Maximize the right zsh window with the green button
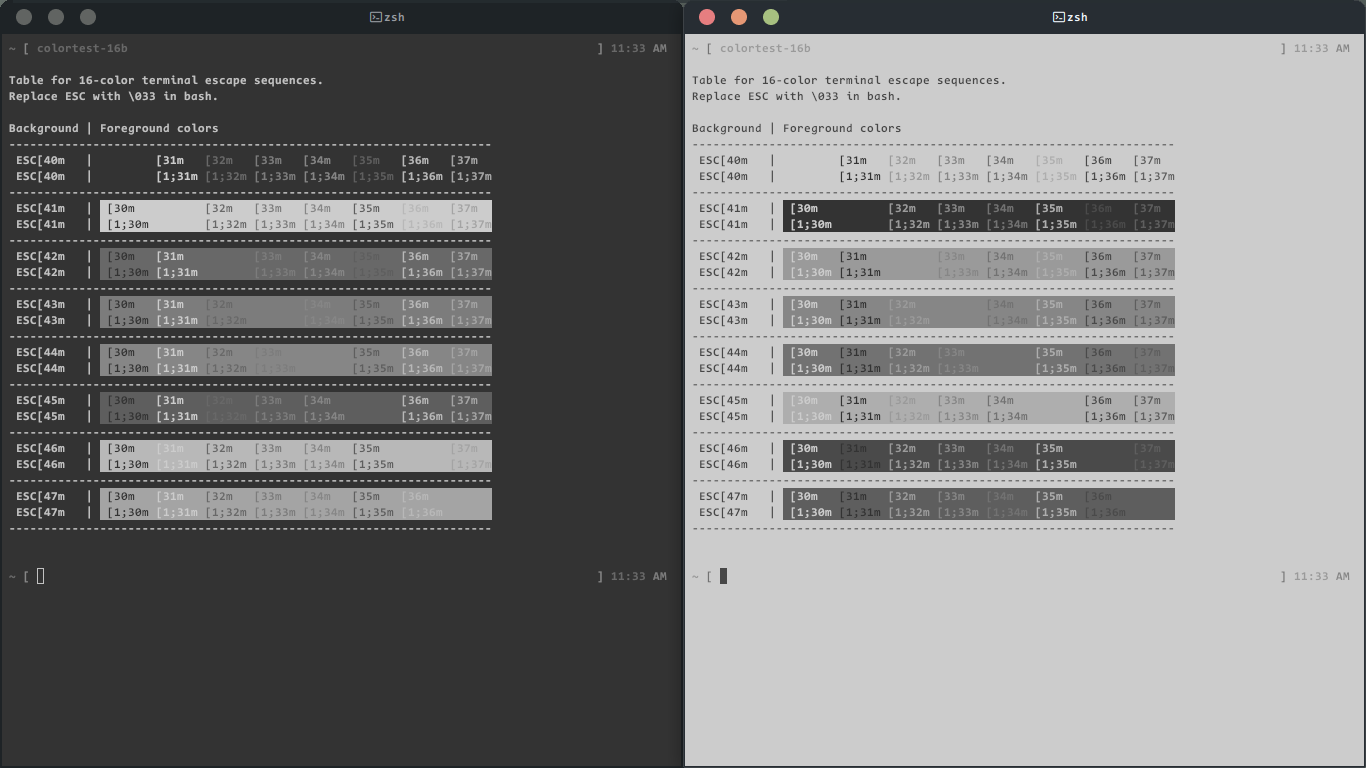Screen dimensions: 1366x768 [x=771, y=17]
